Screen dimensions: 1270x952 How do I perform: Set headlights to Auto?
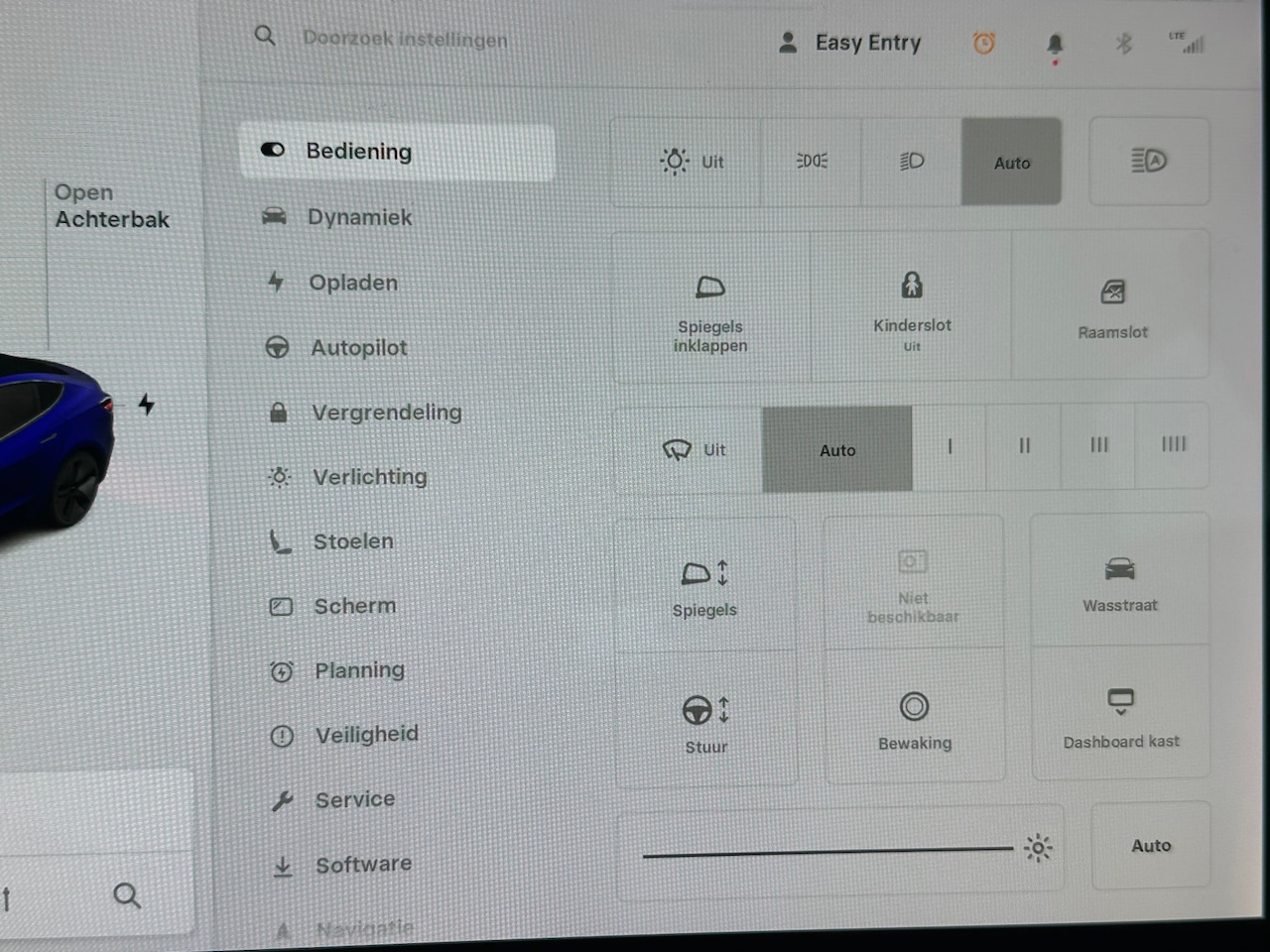[x=1011, y=163]
